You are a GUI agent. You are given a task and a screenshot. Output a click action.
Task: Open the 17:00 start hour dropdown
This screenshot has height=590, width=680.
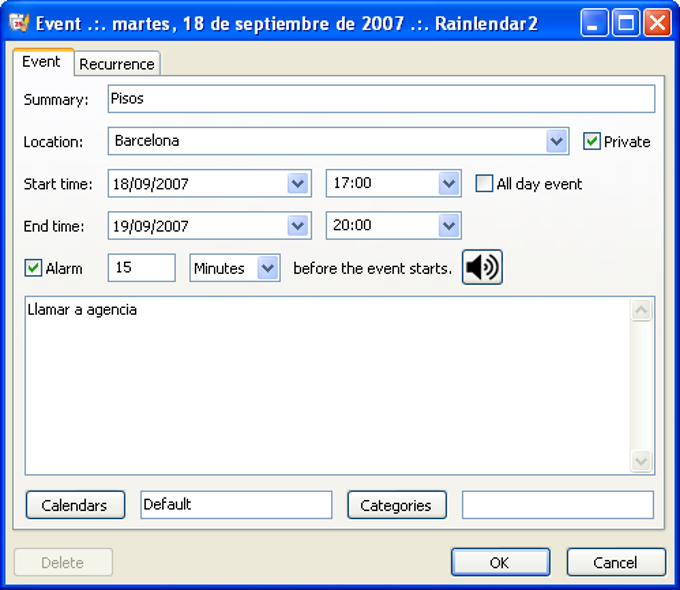click(448, 184)
